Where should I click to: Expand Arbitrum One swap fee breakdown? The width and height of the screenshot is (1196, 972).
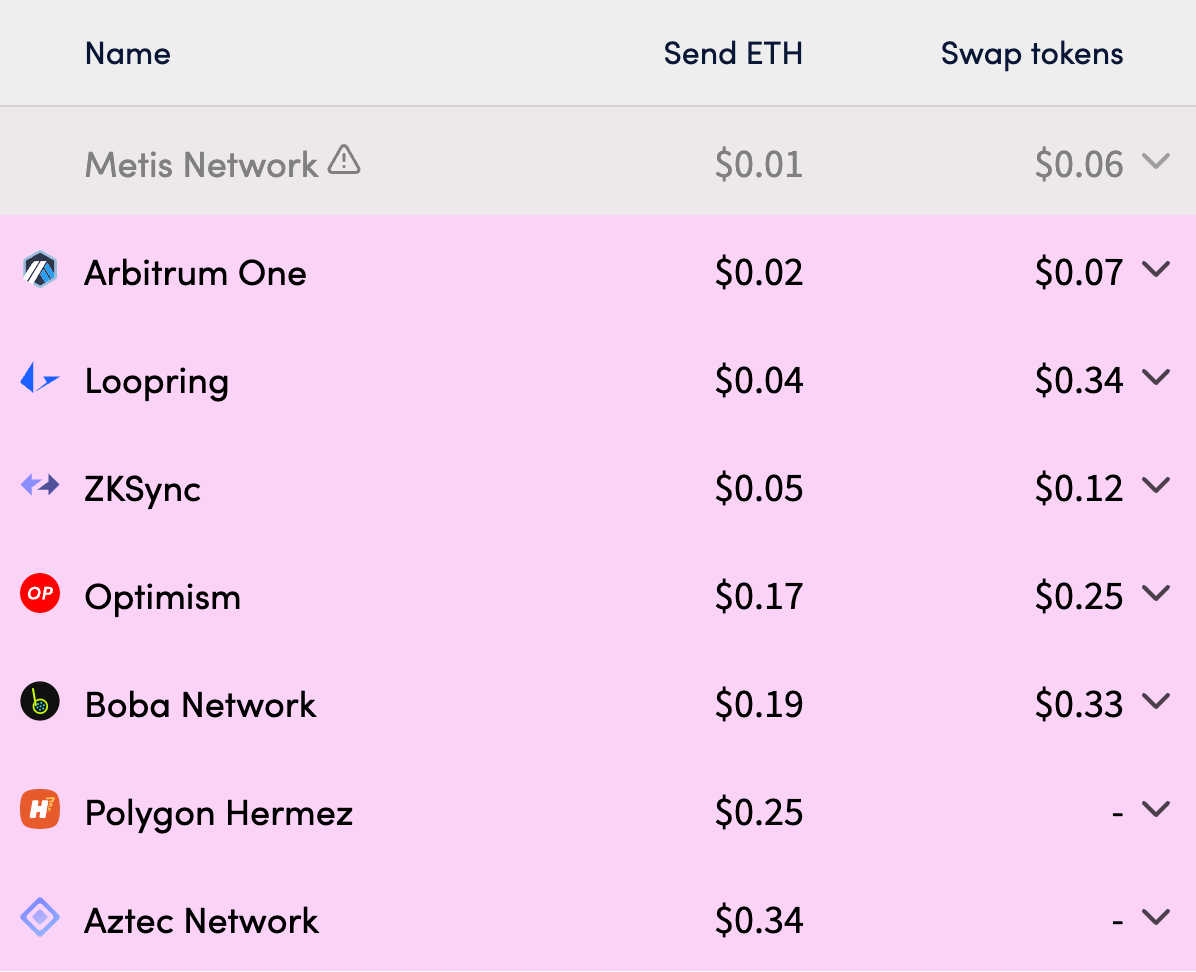tap(1158, 269)
